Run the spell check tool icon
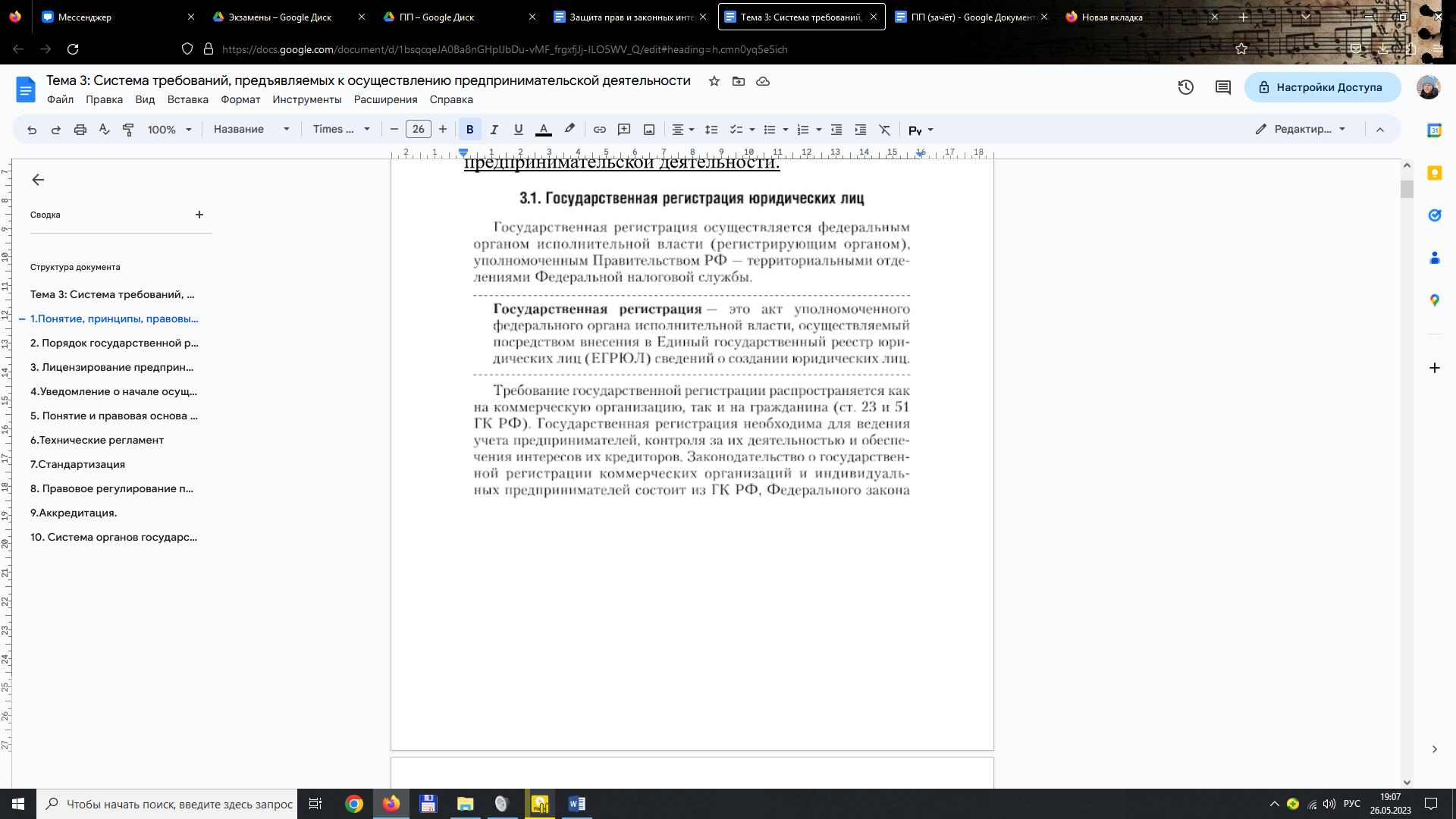The image size is (1456, 819). click(x=105, y=130)
